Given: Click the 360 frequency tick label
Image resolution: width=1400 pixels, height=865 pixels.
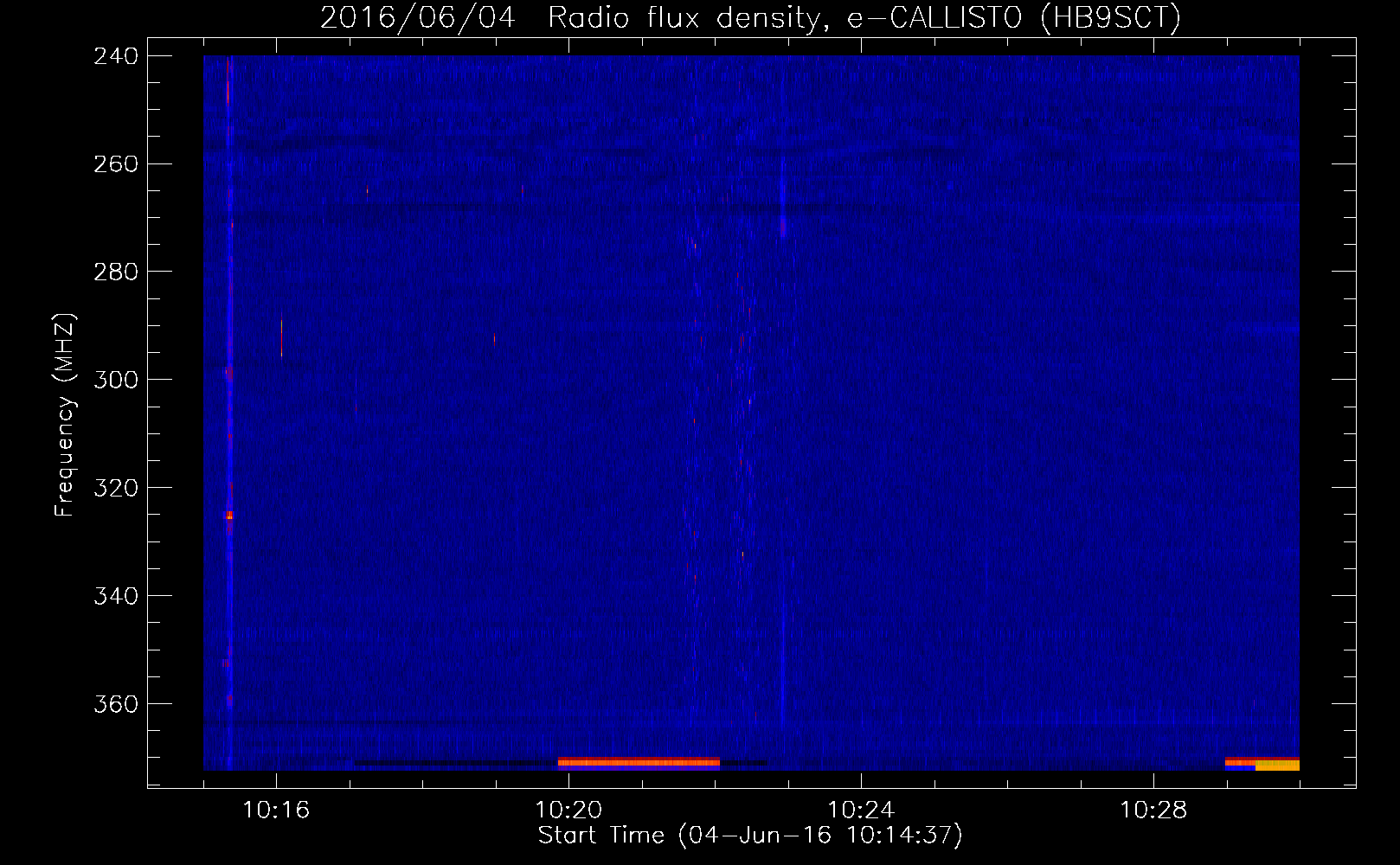Looking at the screenshot, I should 116,705.
